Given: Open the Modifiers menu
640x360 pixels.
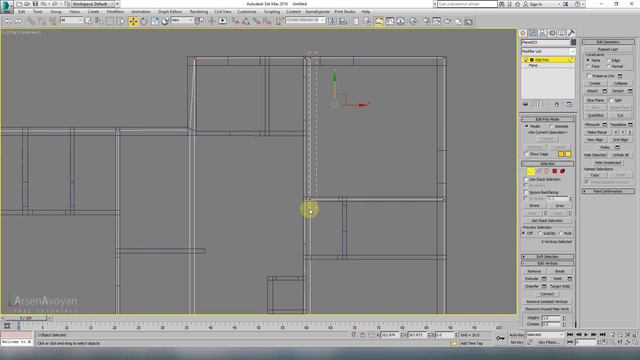Looking at the screenshot, I should pos(115,12).
